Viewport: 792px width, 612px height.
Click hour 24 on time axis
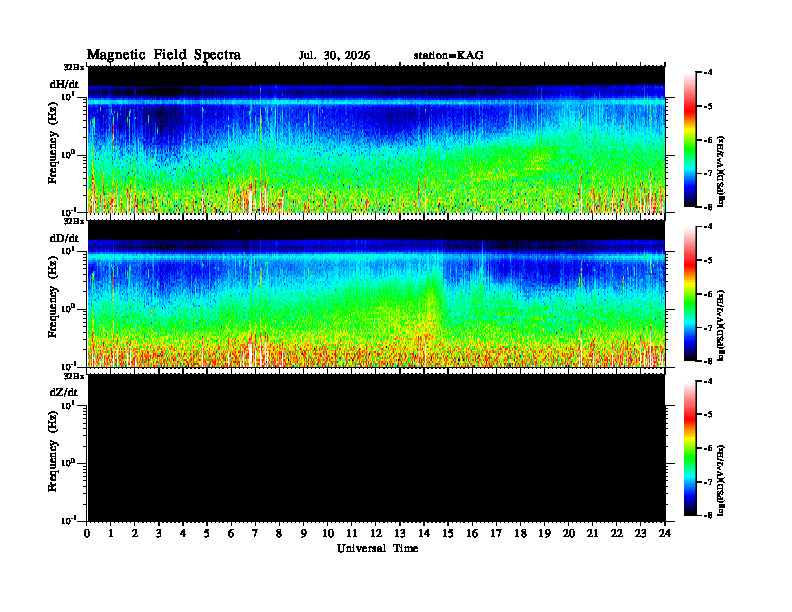tap(665, 534)
